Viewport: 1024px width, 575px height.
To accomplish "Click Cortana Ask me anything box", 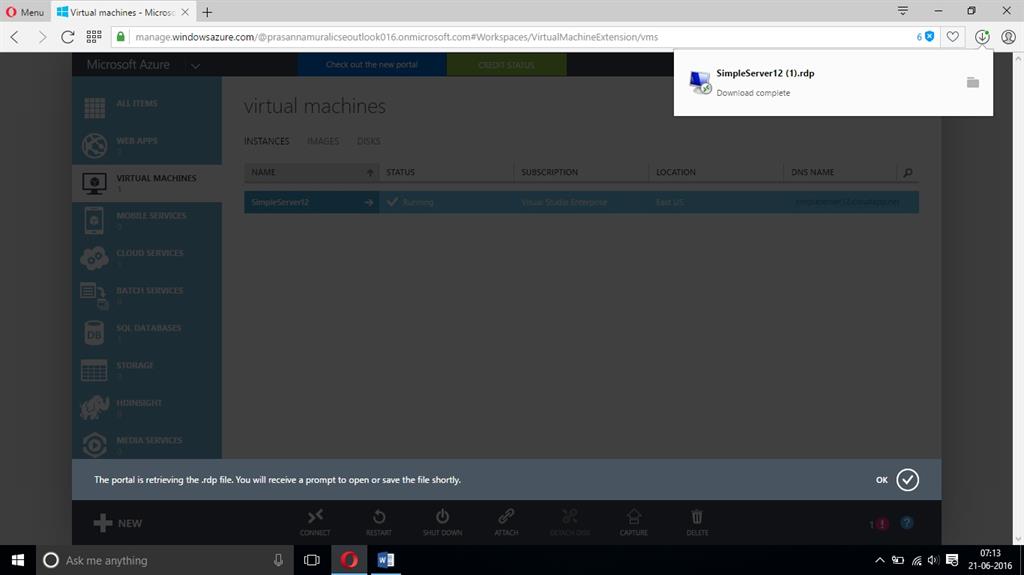I will (x=165, y=560).
